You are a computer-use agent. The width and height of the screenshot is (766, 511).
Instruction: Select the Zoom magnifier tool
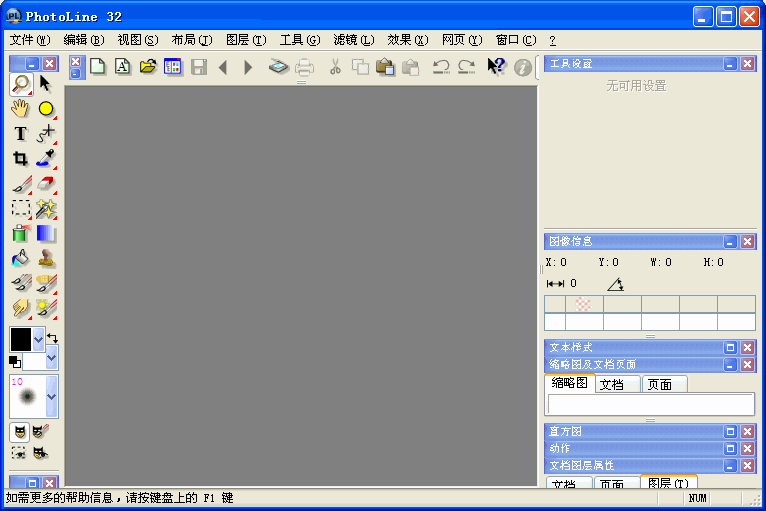tap(21, 84)
